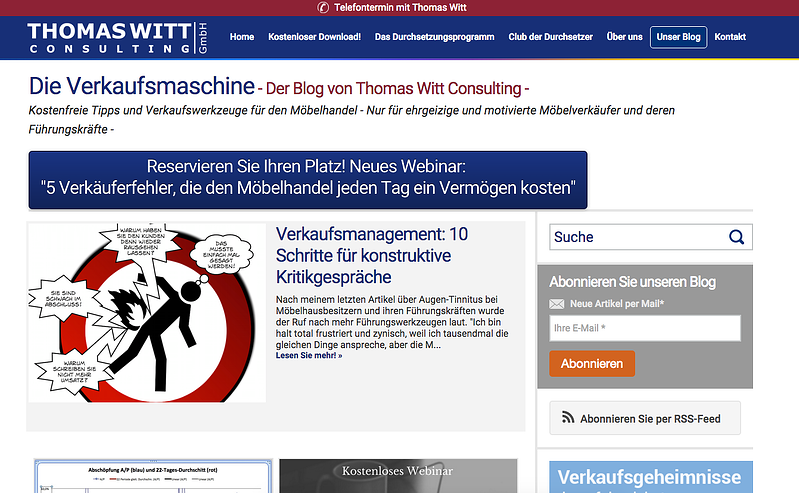Go to the Home menu item
Viewport: 799px width, 493px height.
click(242, 37)
